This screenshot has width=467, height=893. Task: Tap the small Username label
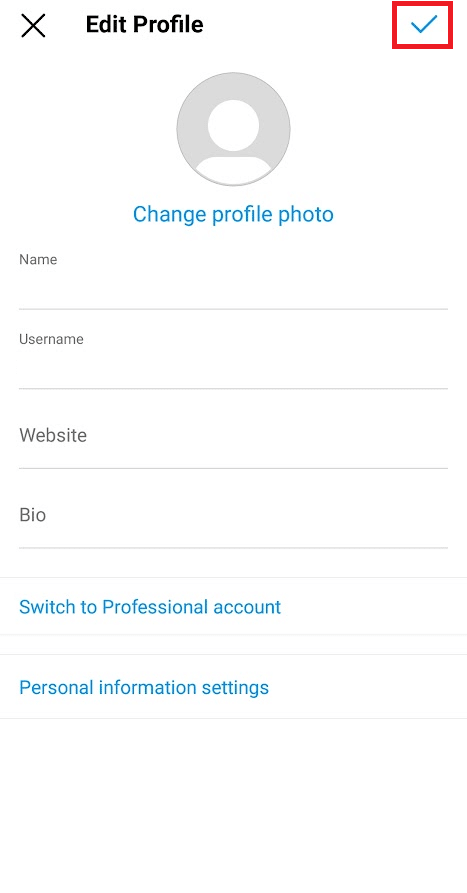point(51,339)
